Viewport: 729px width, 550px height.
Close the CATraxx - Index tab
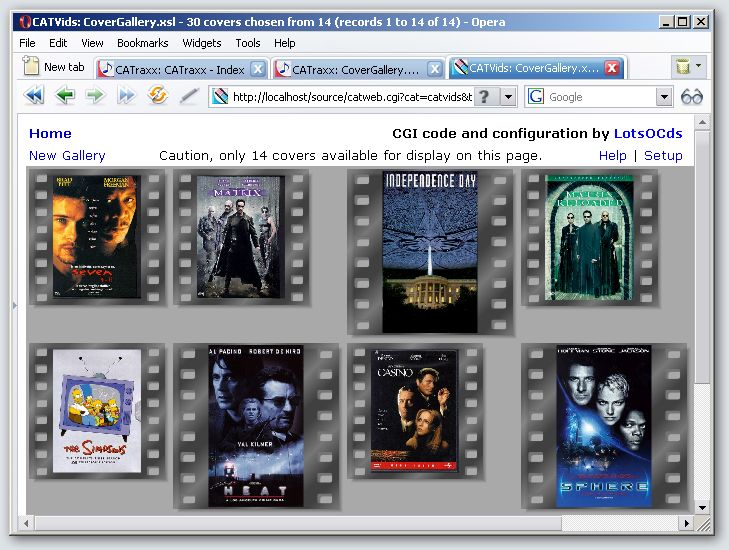click(257, 69)
